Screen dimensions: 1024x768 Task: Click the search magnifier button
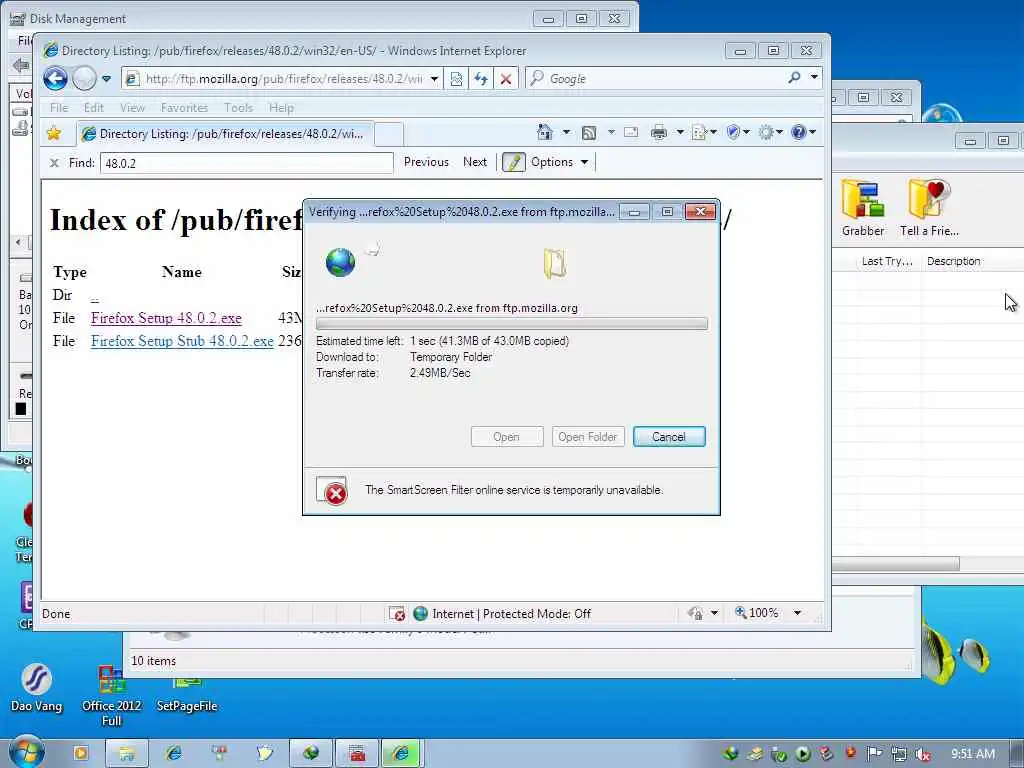[x=794, y=78]
